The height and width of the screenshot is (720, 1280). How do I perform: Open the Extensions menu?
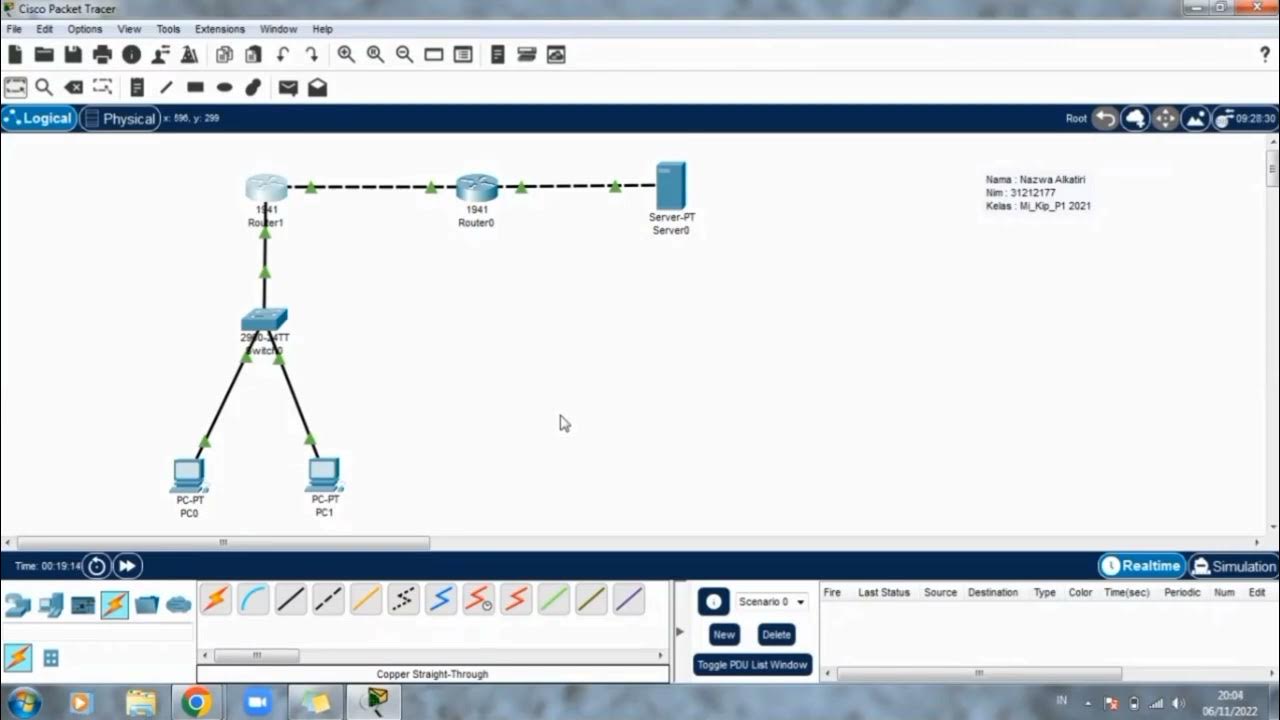[x=220, y=29]
